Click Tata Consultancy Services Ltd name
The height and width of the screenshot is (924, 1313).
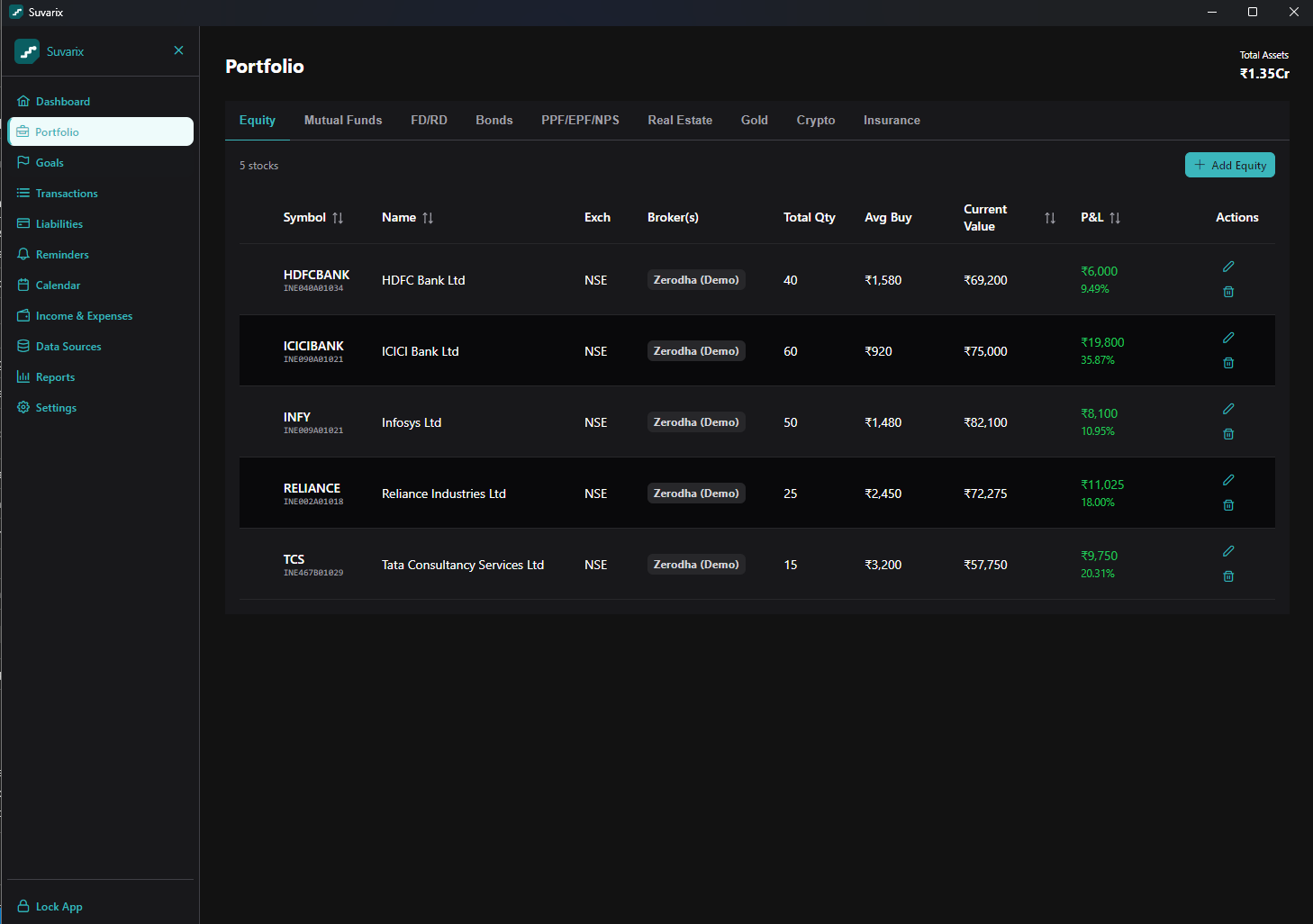[463, 565]
